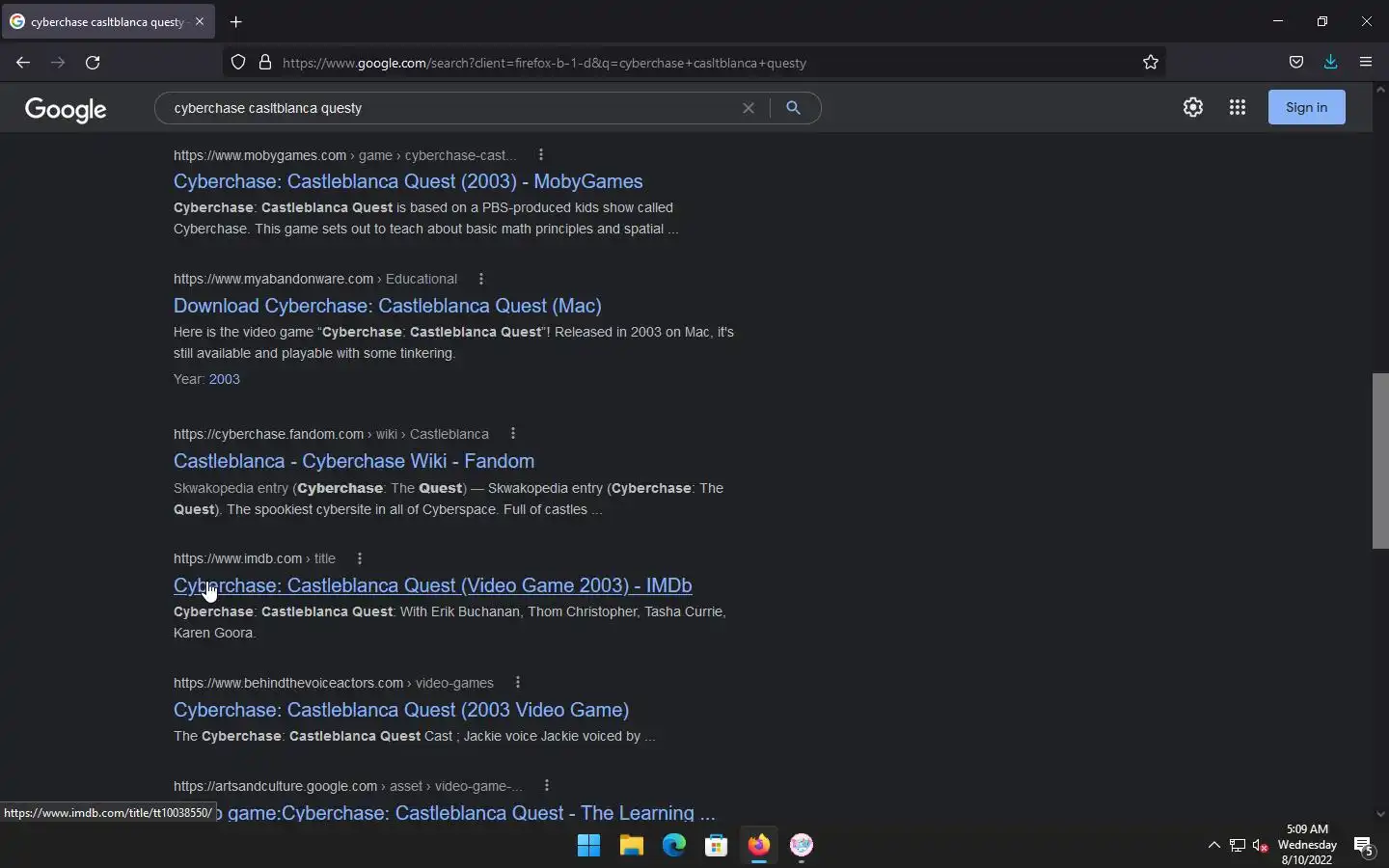Clear the search box with the X icon
This screenshot has height=868, width=1389.
point(749,108)
